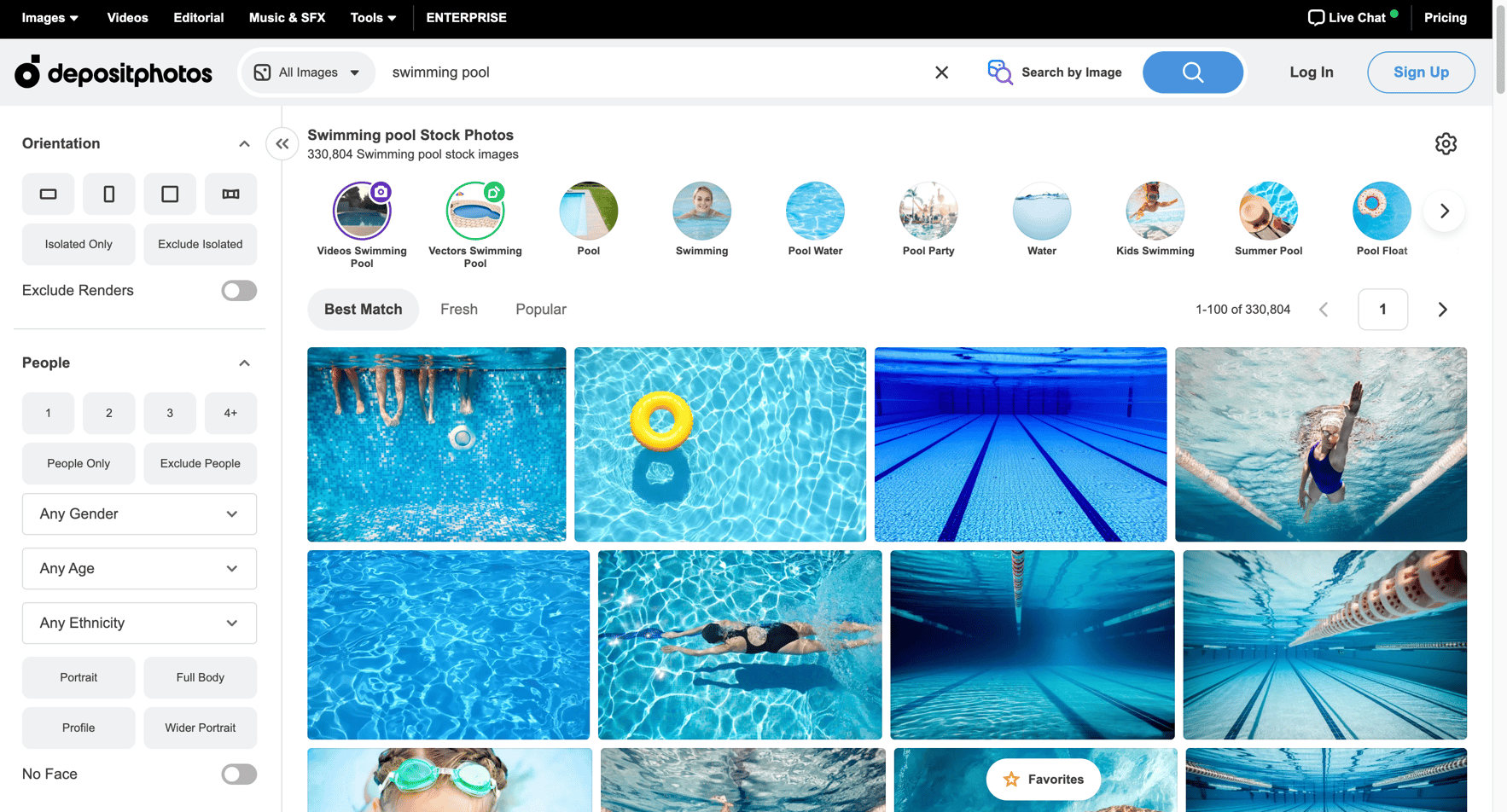Go to previous results page arrow
The image size is (1507, 812).
coord(1324,310)
